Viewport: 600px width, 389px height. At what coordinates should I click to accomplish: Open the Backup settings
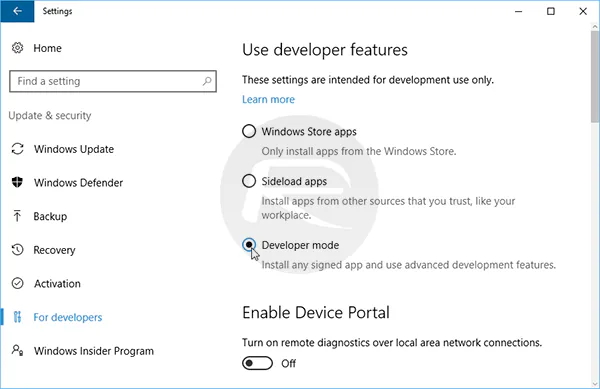coord(50,216)
